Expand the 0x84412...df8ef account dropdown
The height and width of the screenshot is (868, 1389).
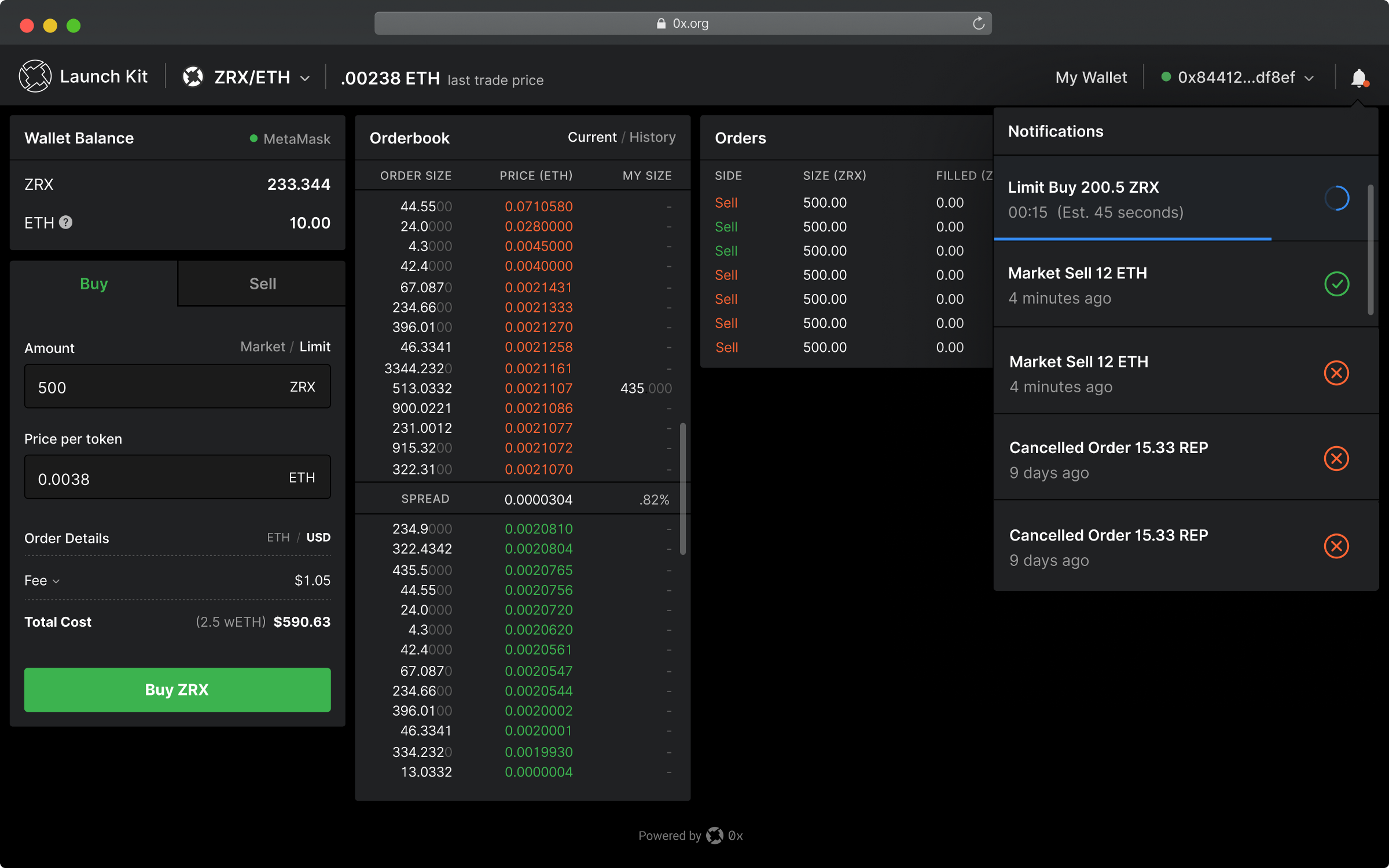click(x=1309, y=78)
